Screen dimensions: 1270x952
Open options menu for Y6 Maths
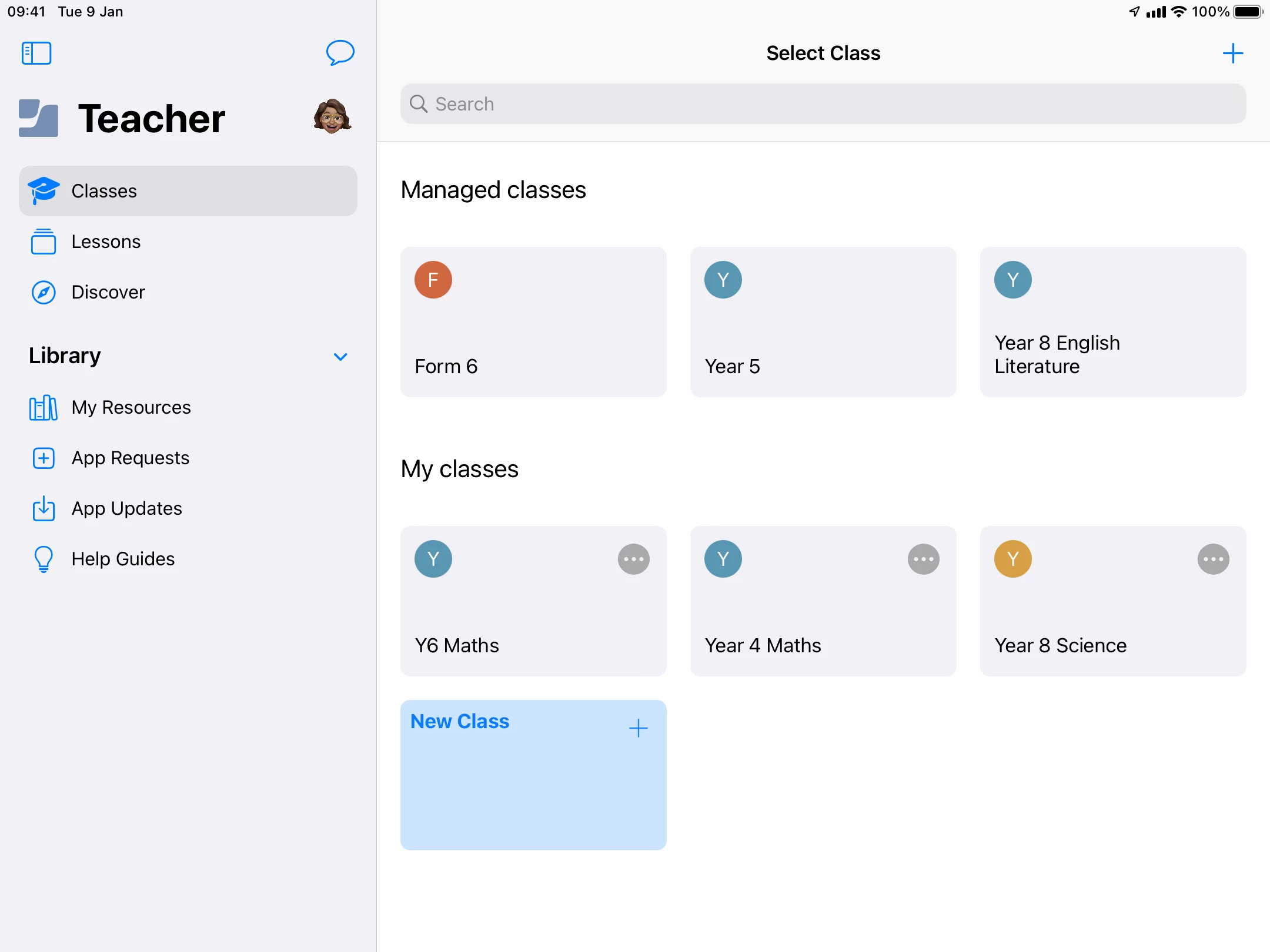tap(633, 559)
